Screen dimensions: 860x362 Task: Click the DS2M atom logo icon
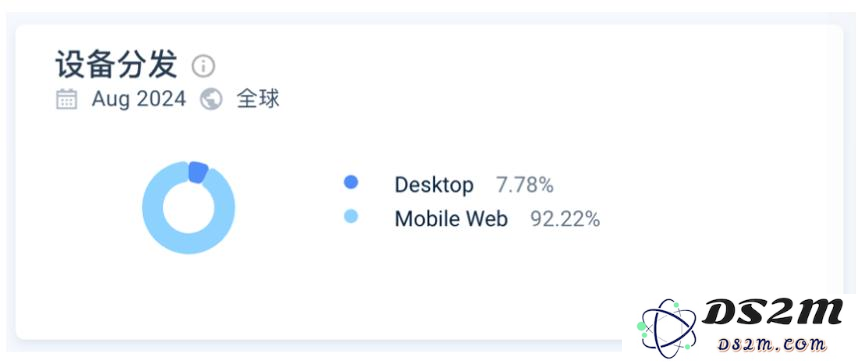point(667,328)
